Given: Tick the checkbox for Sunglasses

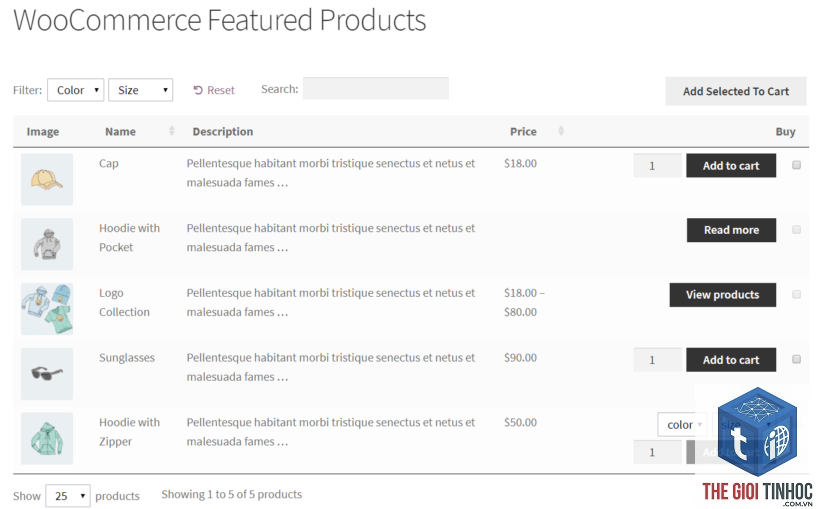Looking at the screenshot, I should click(796, 359).
